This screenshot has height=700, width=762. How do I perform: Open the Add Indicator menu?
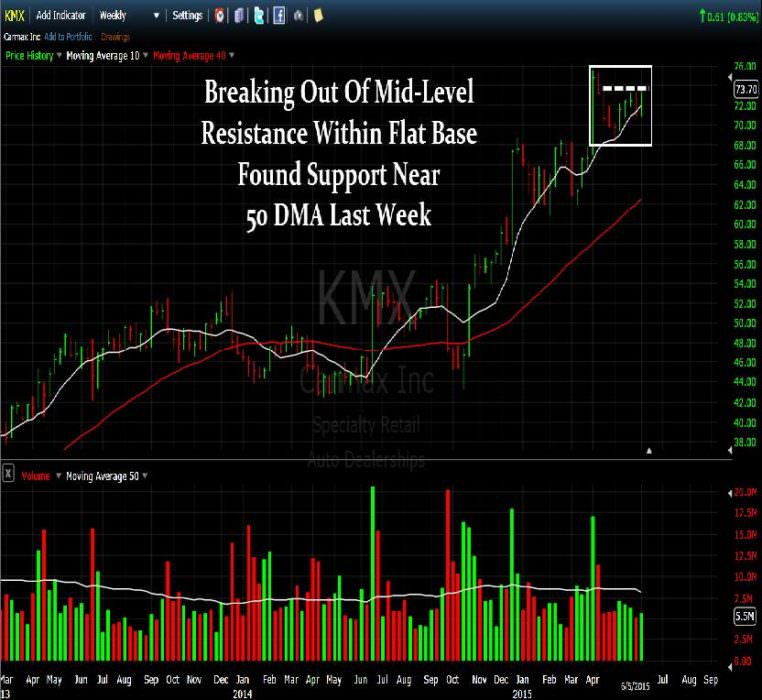[61, 16]
